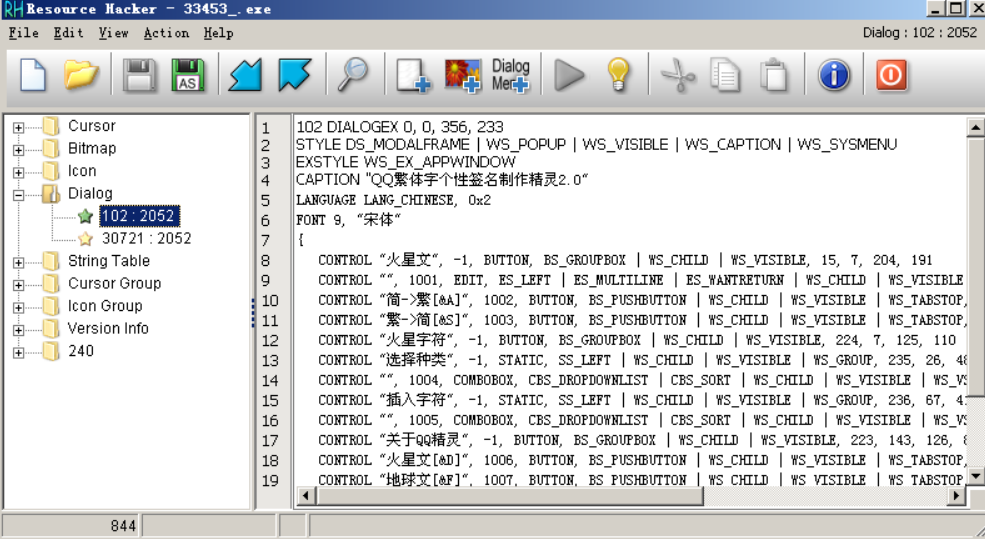Click the Paste clipboard icon

[774, 75]
